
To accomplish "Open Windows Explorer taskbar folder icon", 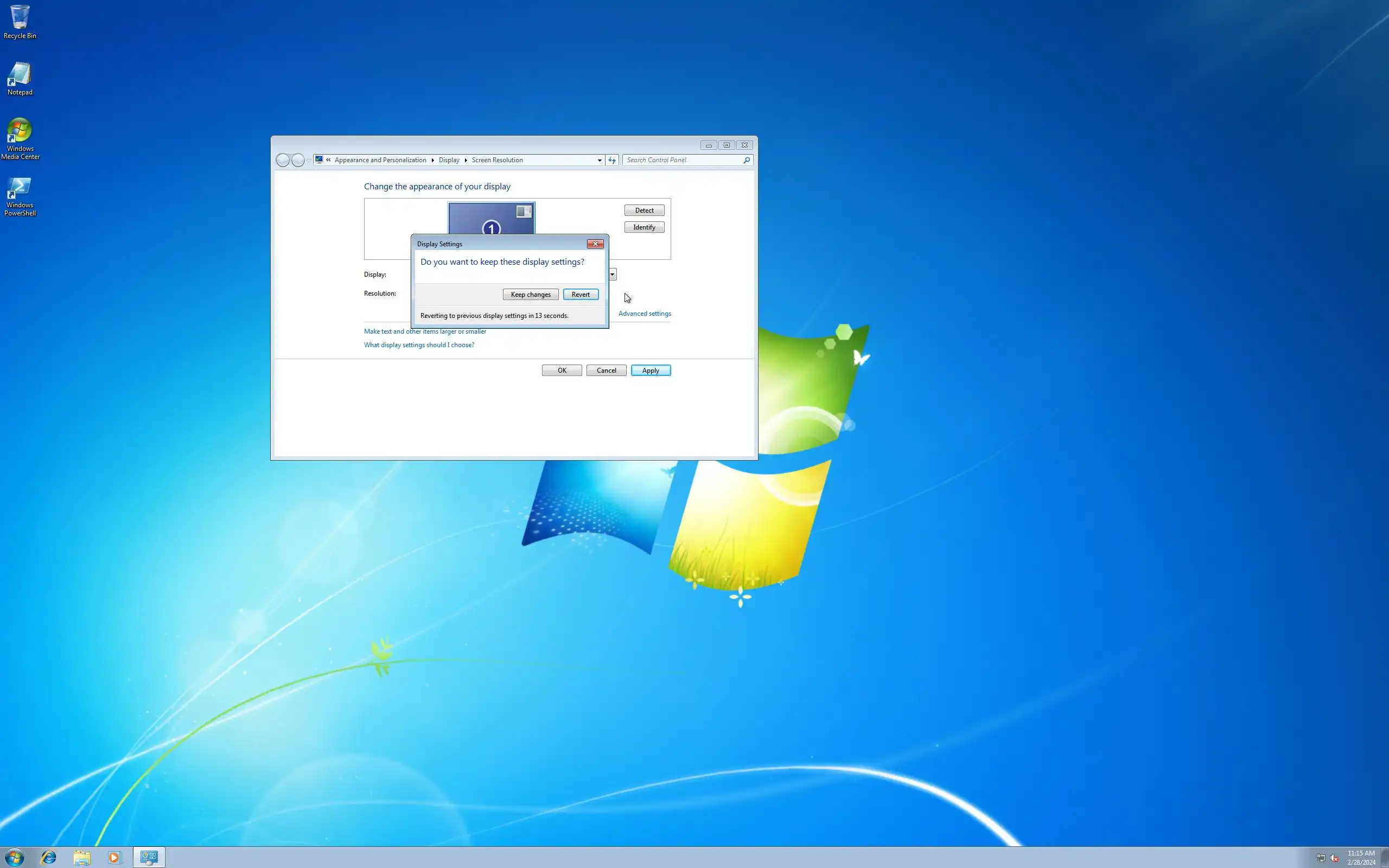I will (82, 857).
